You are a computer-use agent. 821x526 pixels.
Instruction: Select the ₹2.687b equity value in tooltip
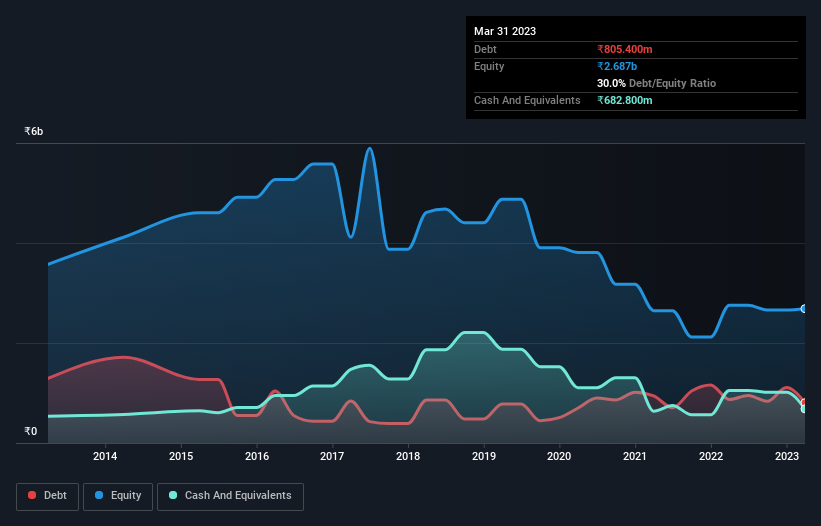(617, 66)
